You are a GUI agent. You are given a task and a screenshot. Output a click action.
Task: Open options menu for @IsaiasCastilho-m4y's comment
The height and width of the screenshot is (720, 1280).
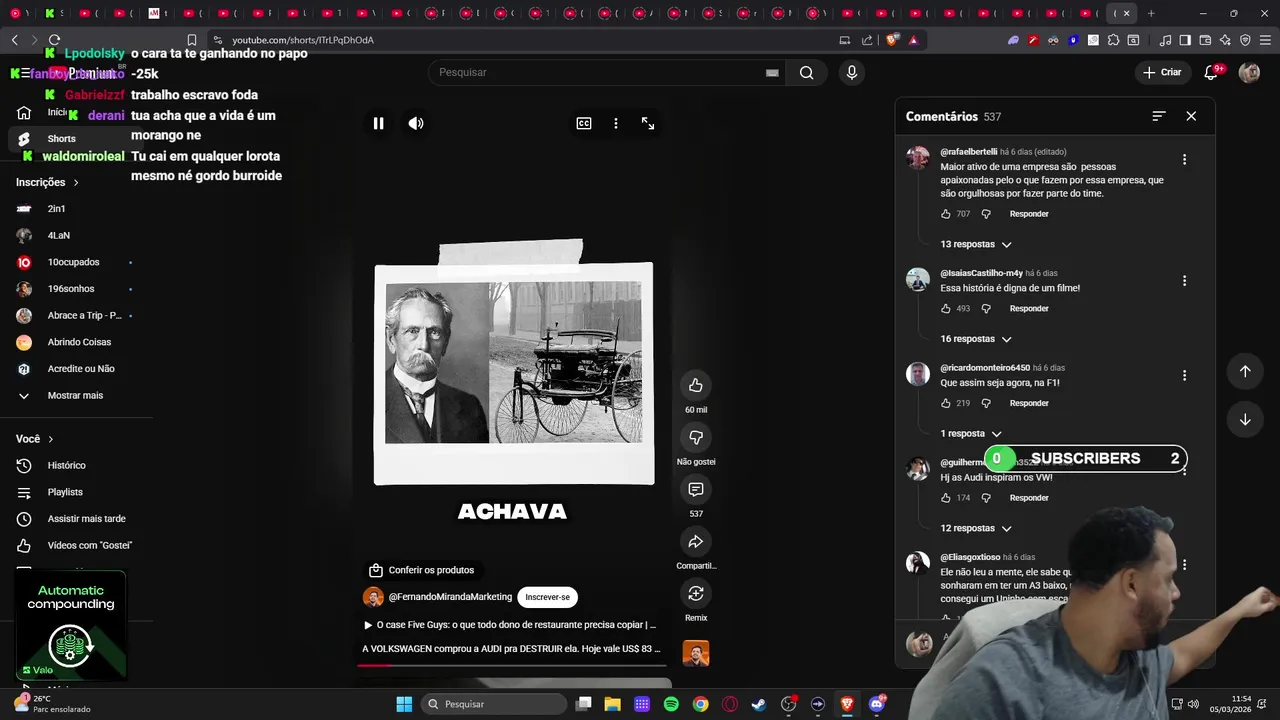tap(1184, 281)
